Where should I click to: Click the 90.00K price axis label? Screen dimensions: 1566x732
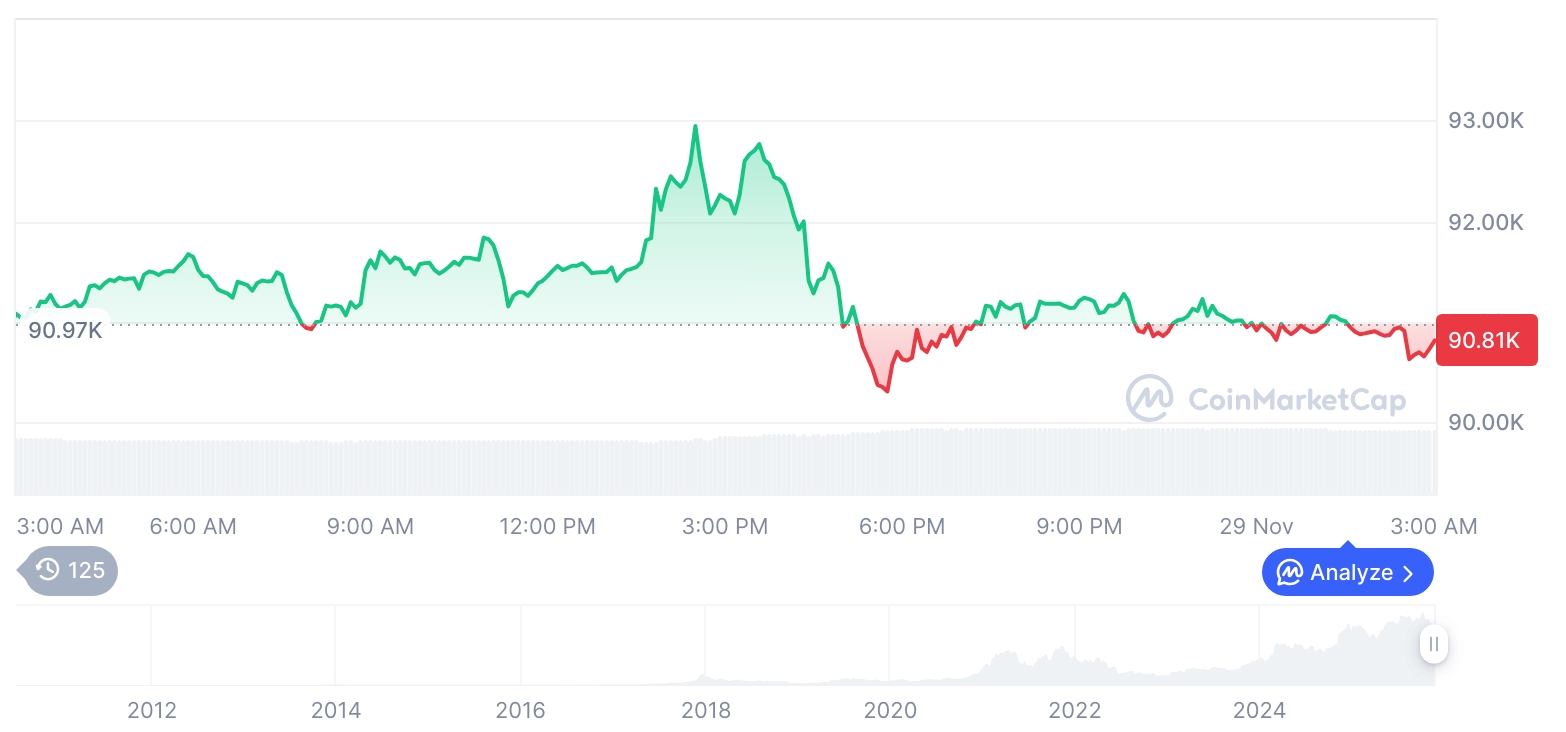click(1486, 422)
